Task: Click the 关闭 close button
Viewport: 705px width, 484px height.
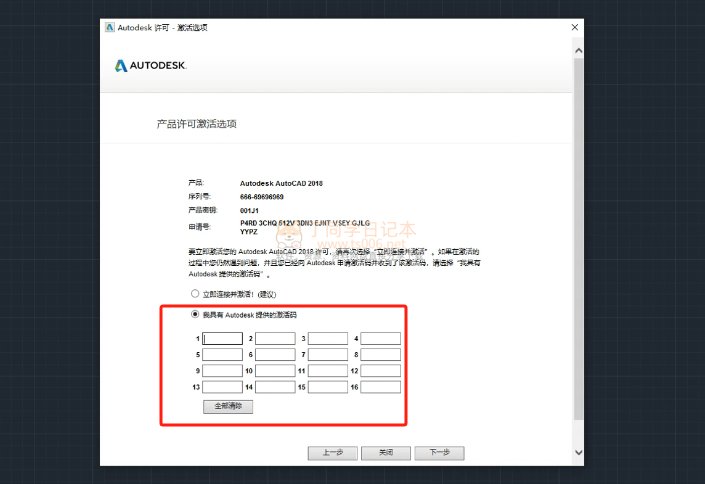Action: 386,453
